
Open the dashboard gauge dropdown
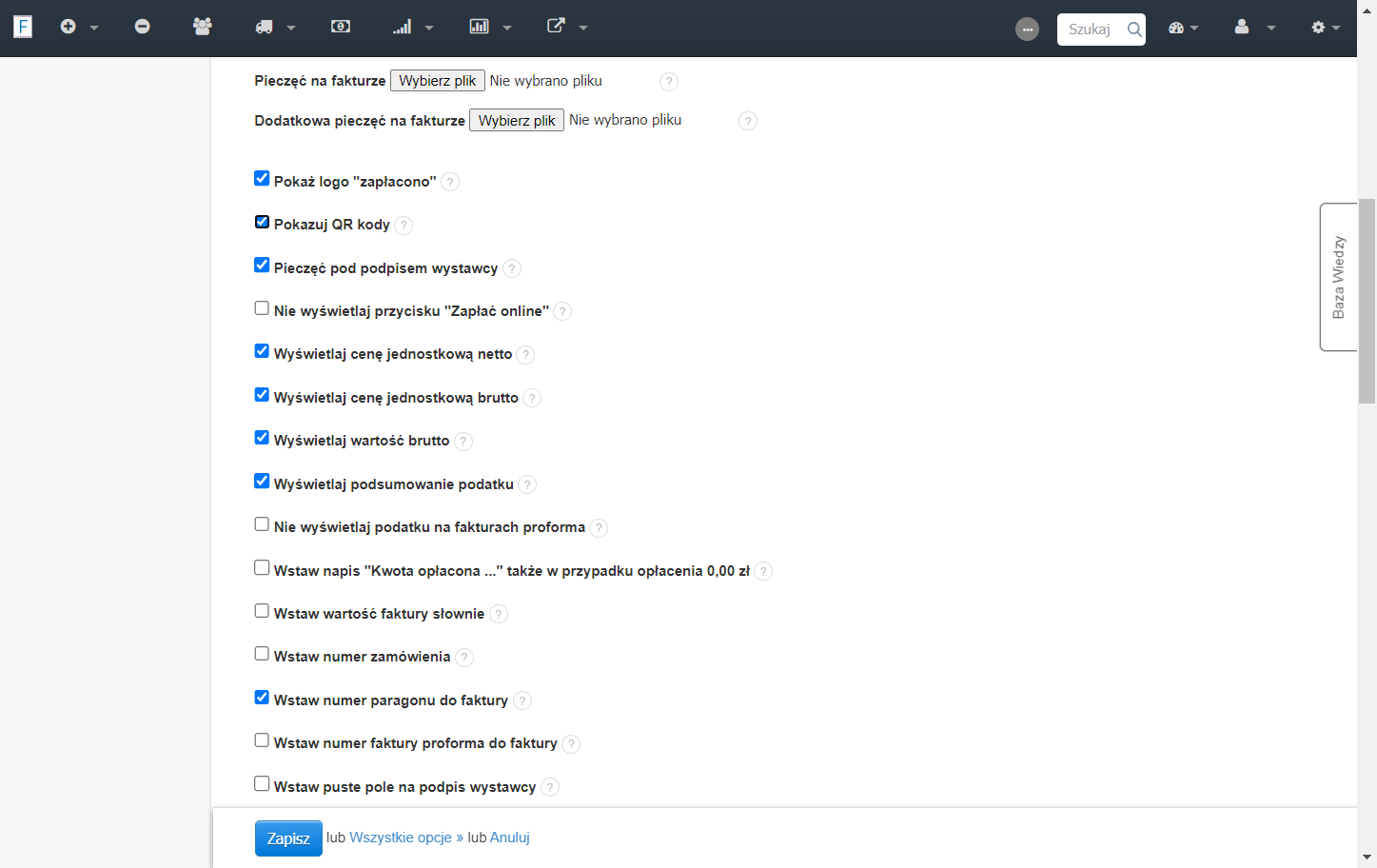pyautogui.click(x=1183, y=28)
